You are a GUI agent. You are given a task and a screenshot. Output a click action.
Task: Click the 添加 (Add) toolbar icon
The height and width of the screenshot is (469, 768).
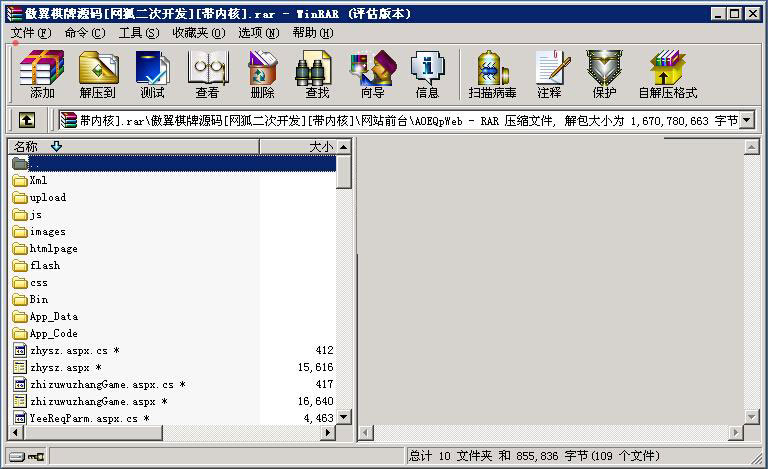(42, 75)
